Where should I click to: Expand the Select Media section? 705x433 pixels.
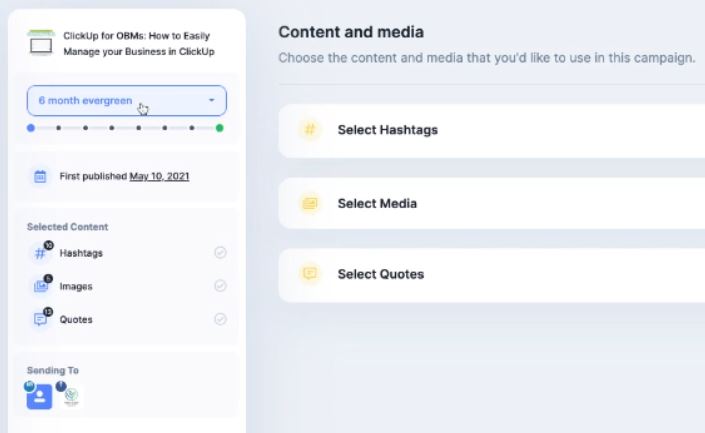[490, 203]
